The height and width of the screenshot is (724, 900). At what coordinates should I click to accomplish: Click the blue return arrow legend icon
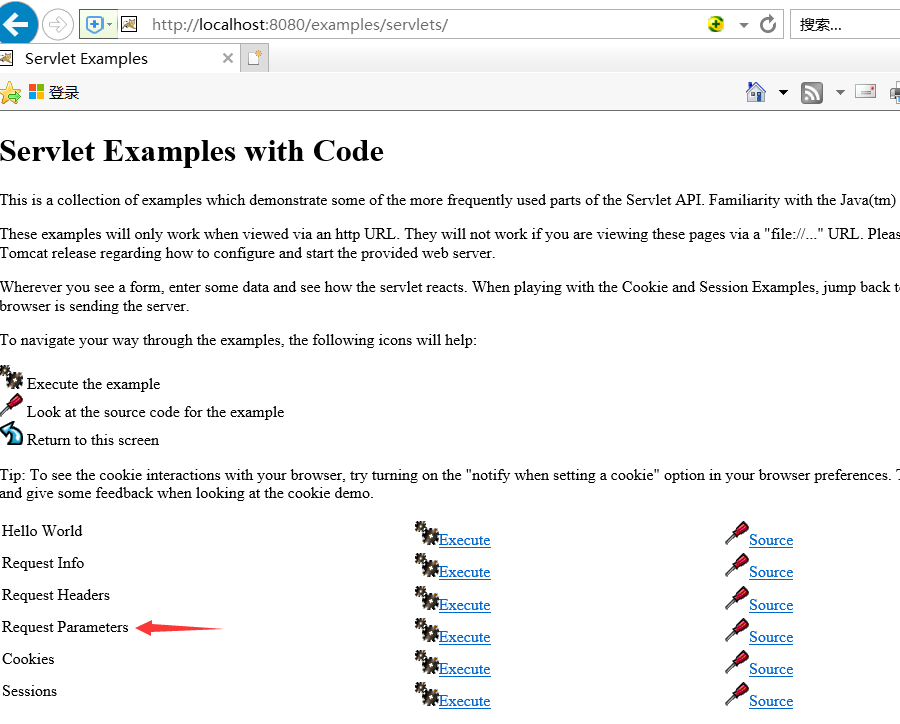click(x=11, y=433)
